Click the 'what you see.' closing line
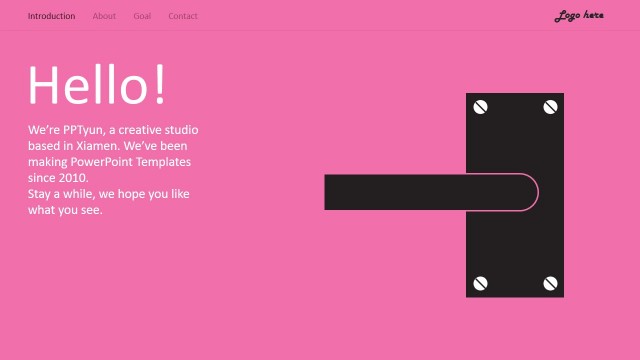 (x=65, y=210)
